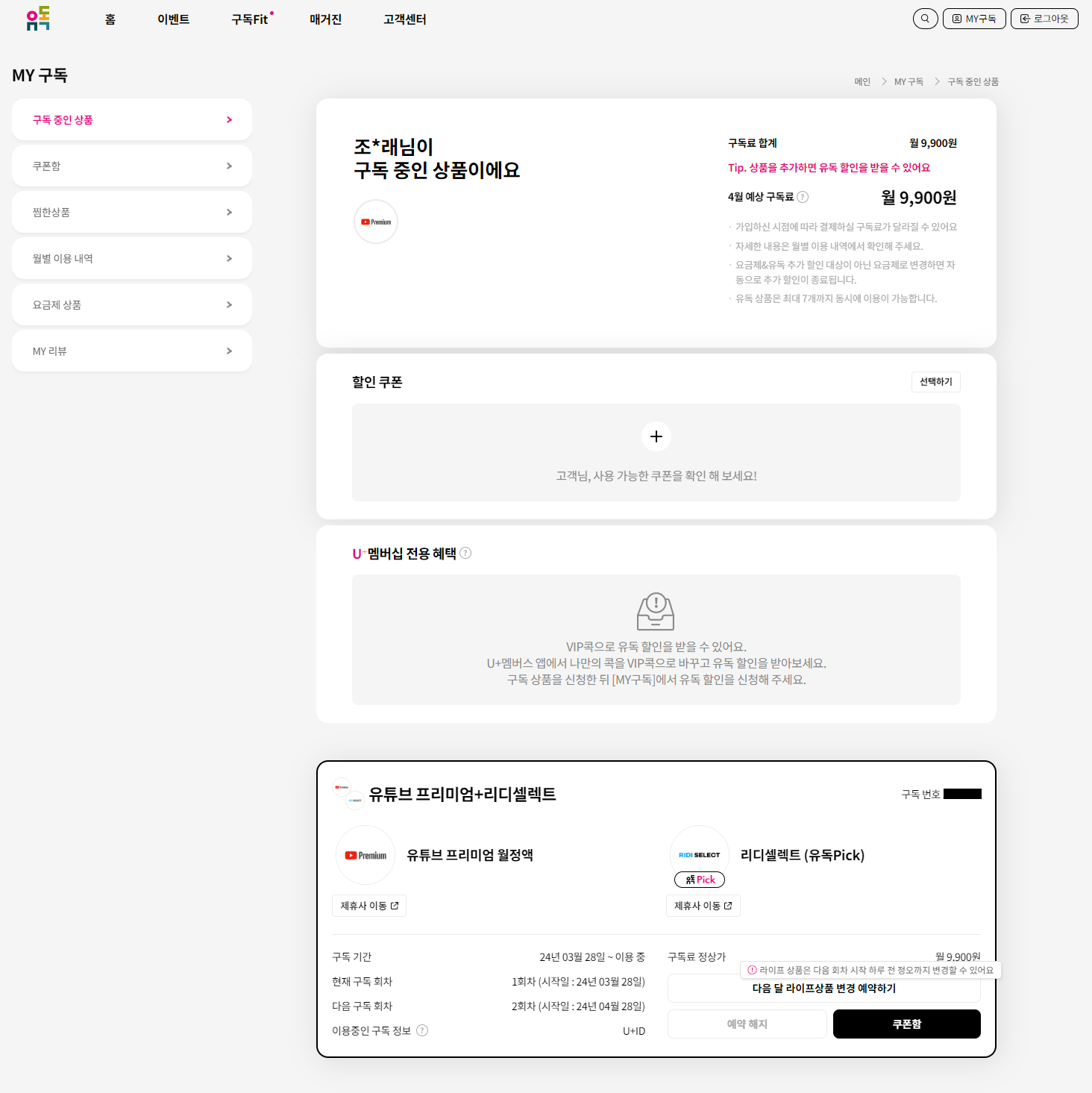Click 다음 달 라이프상품 변경 예약하기

[824, 989]
